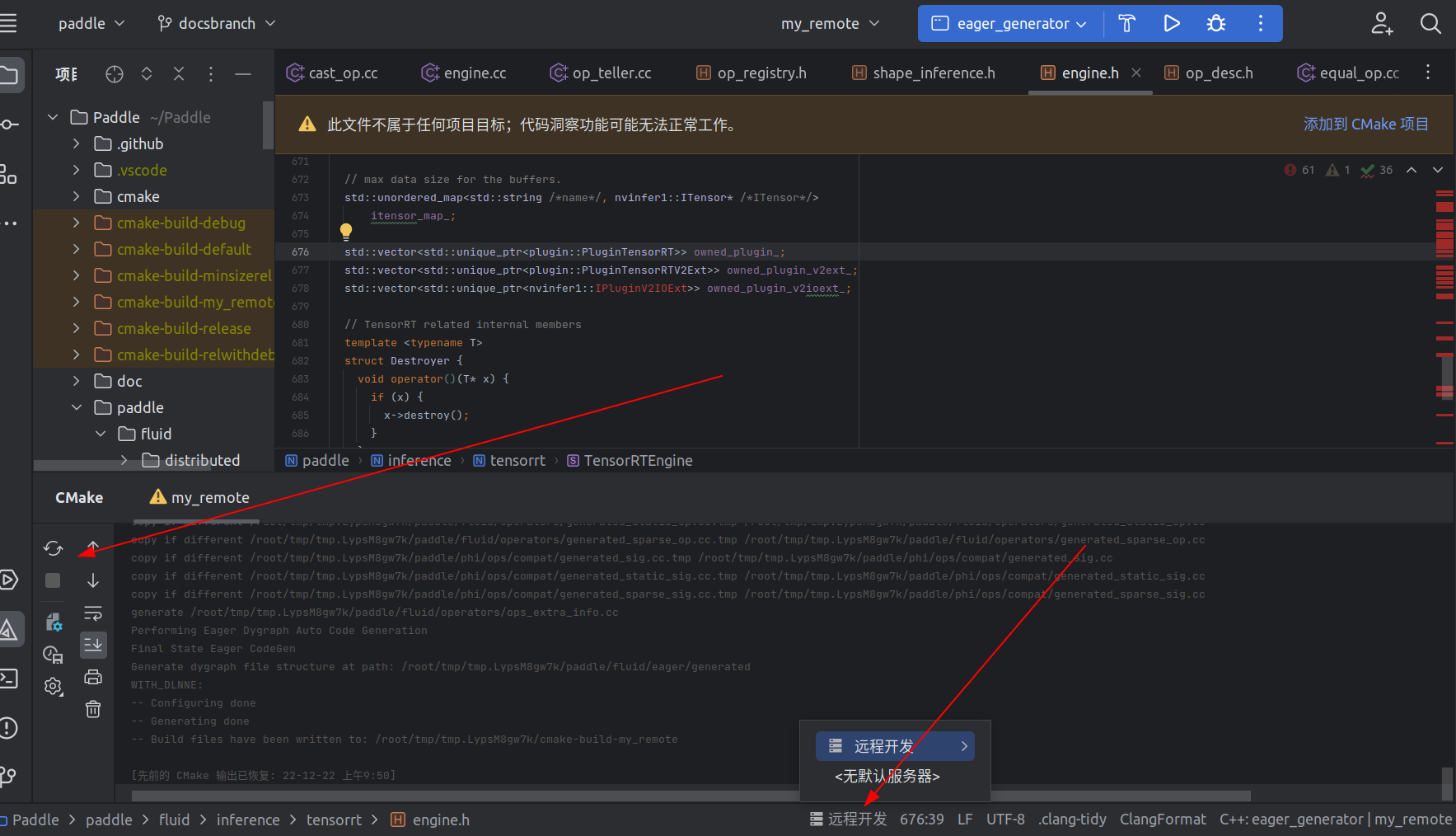Viewport: 1456px width, 836px height.
Task: Open the my_remote CMake output tab
Action: tap(199, 497)
